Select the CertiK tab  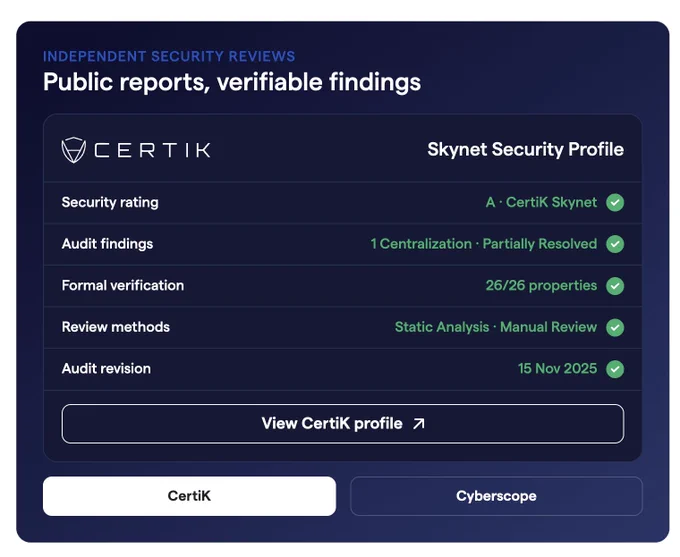[189, 496]
